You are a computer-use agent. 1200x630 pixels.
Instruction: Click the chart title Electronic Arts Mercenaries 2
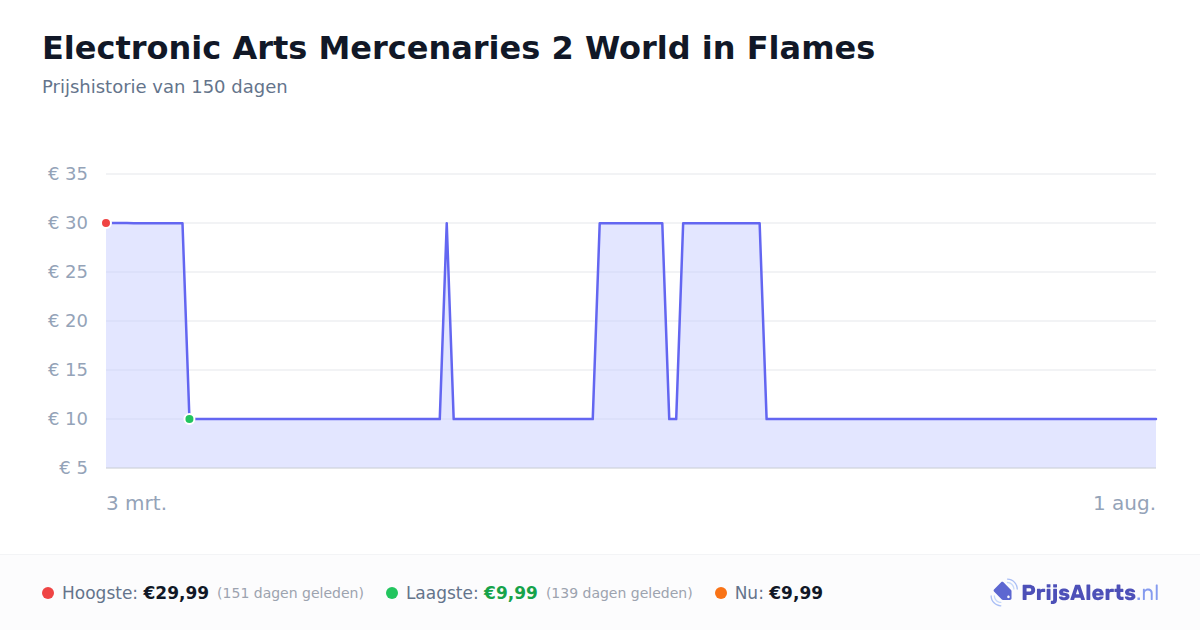pos(458,48)
